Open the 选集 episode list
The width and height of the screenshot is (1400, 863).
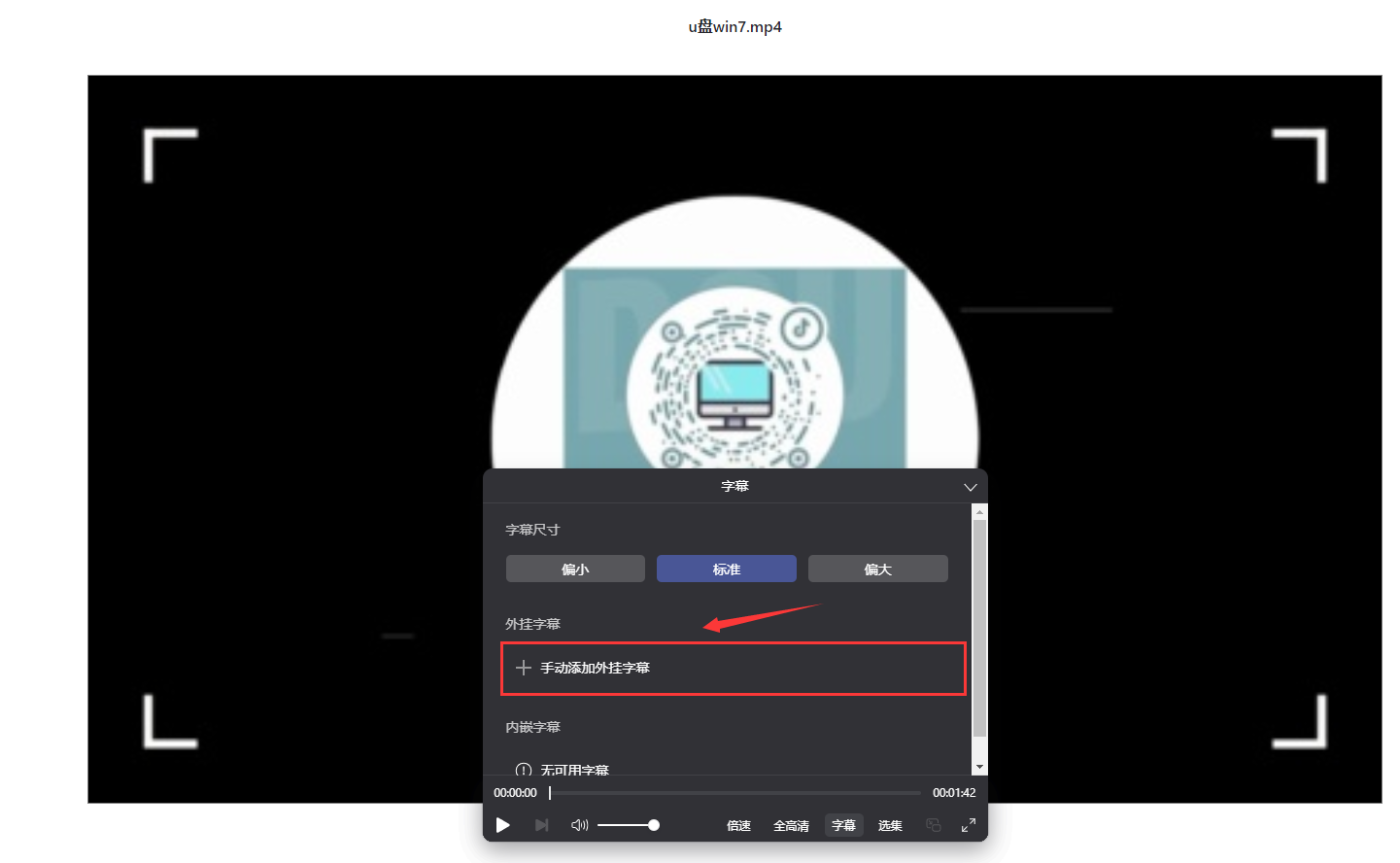[x=890, y=825]
